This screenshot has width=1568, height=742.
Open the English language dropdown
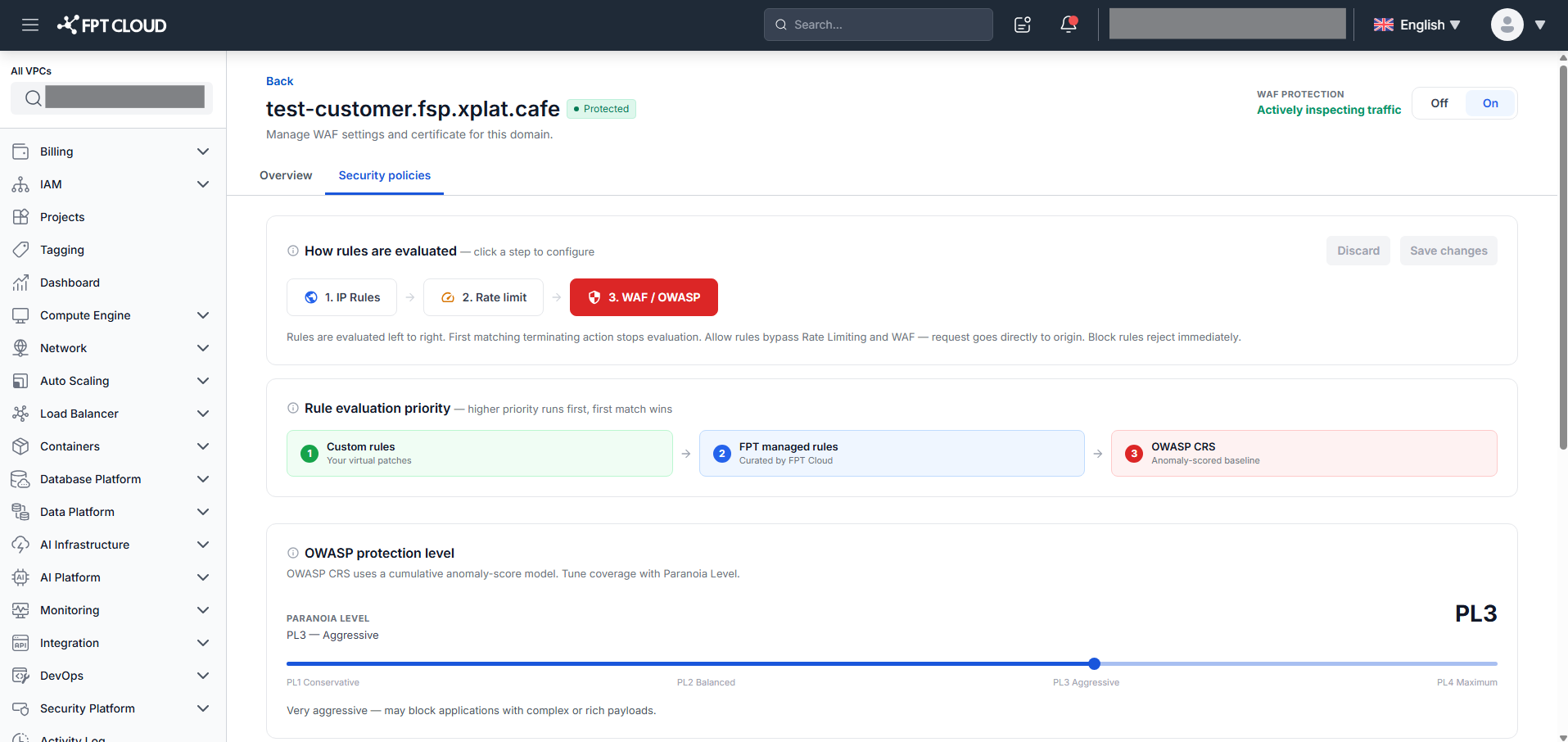click(x=1417, y=25)
